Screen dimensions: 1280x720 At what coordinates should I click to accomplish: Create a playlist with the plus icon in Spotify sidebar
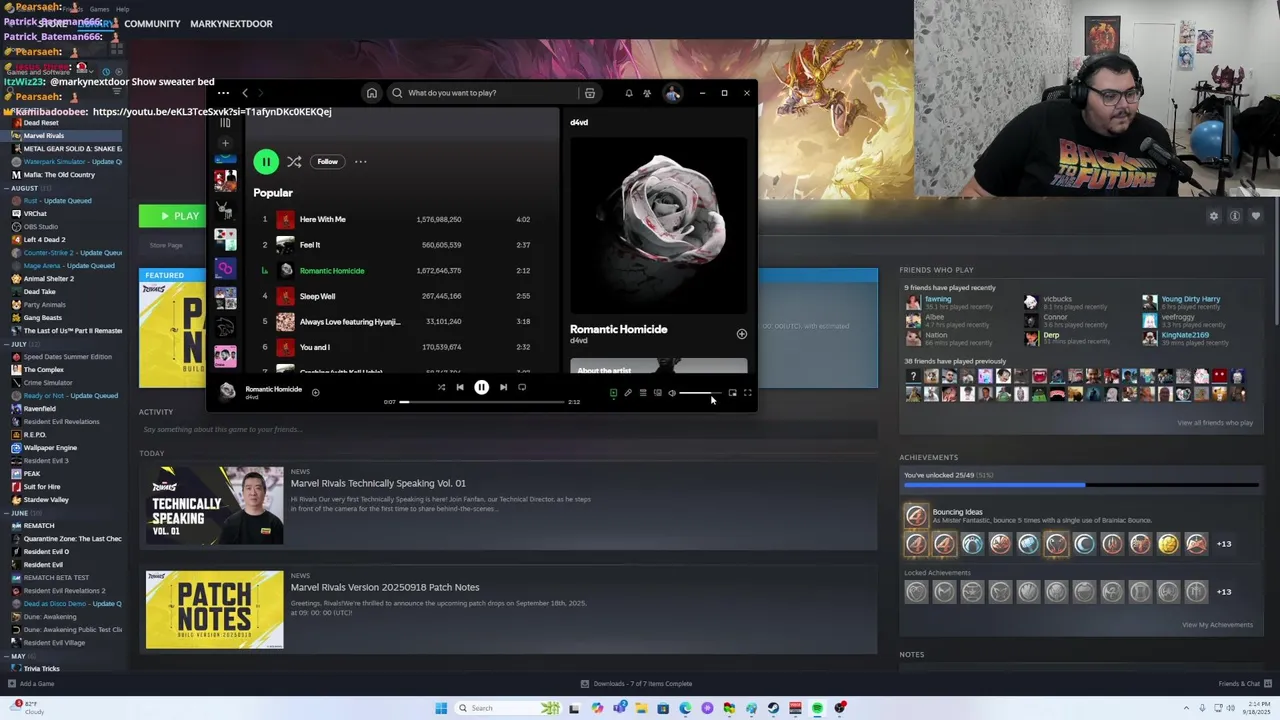225,143
